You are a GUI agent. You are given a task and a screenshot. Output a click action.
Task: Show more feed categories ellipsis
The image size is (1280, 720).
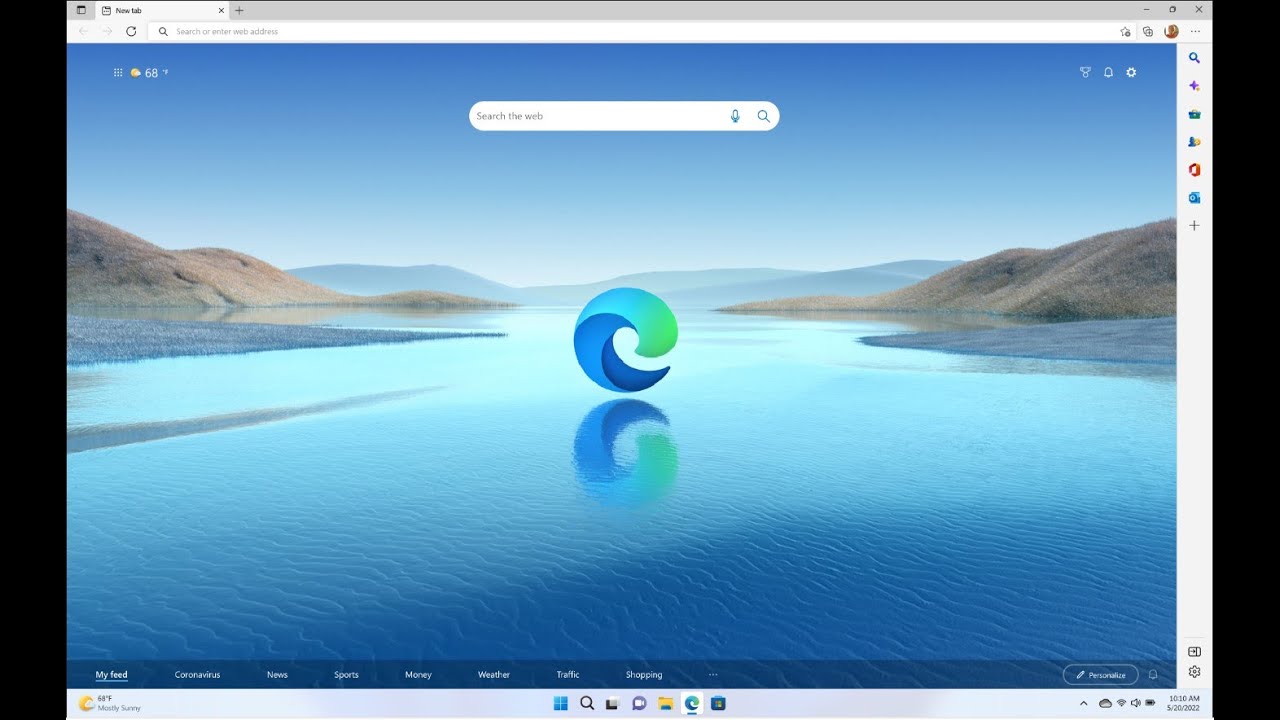point(713,675)
